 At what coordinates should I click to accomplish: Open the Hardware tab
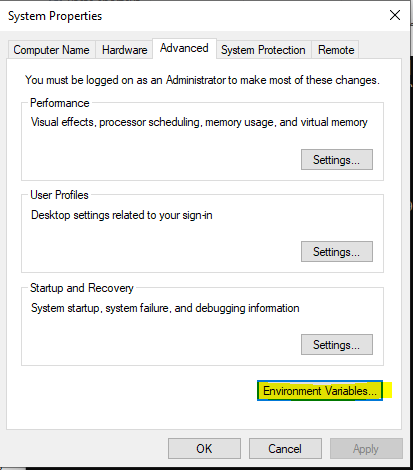(x=124, y=50)
